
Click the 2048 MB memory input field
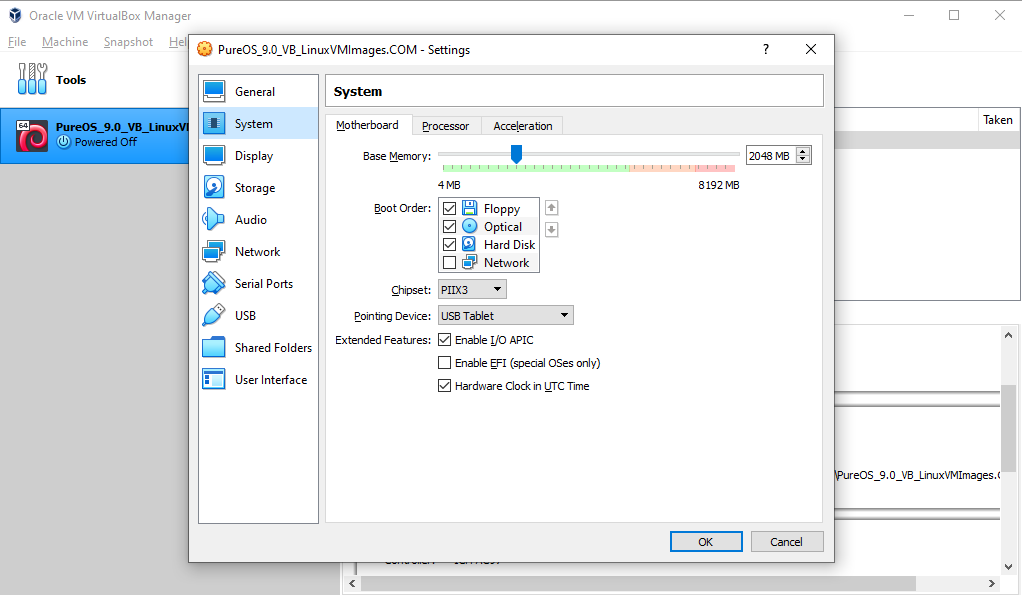click(770, 156)
